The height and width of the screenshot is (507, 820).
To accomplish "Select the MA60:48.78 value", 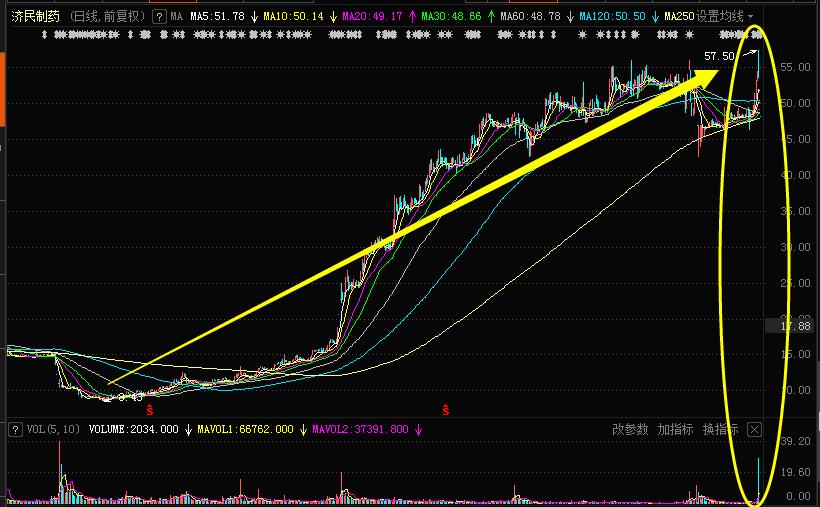I will pos(530,17).
